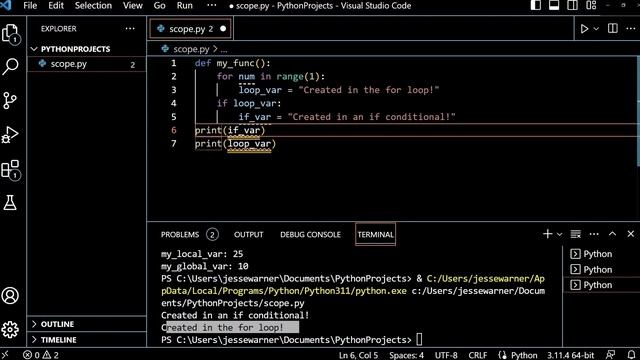
Task: Split the editor right
Action: [x=613, y=29]
